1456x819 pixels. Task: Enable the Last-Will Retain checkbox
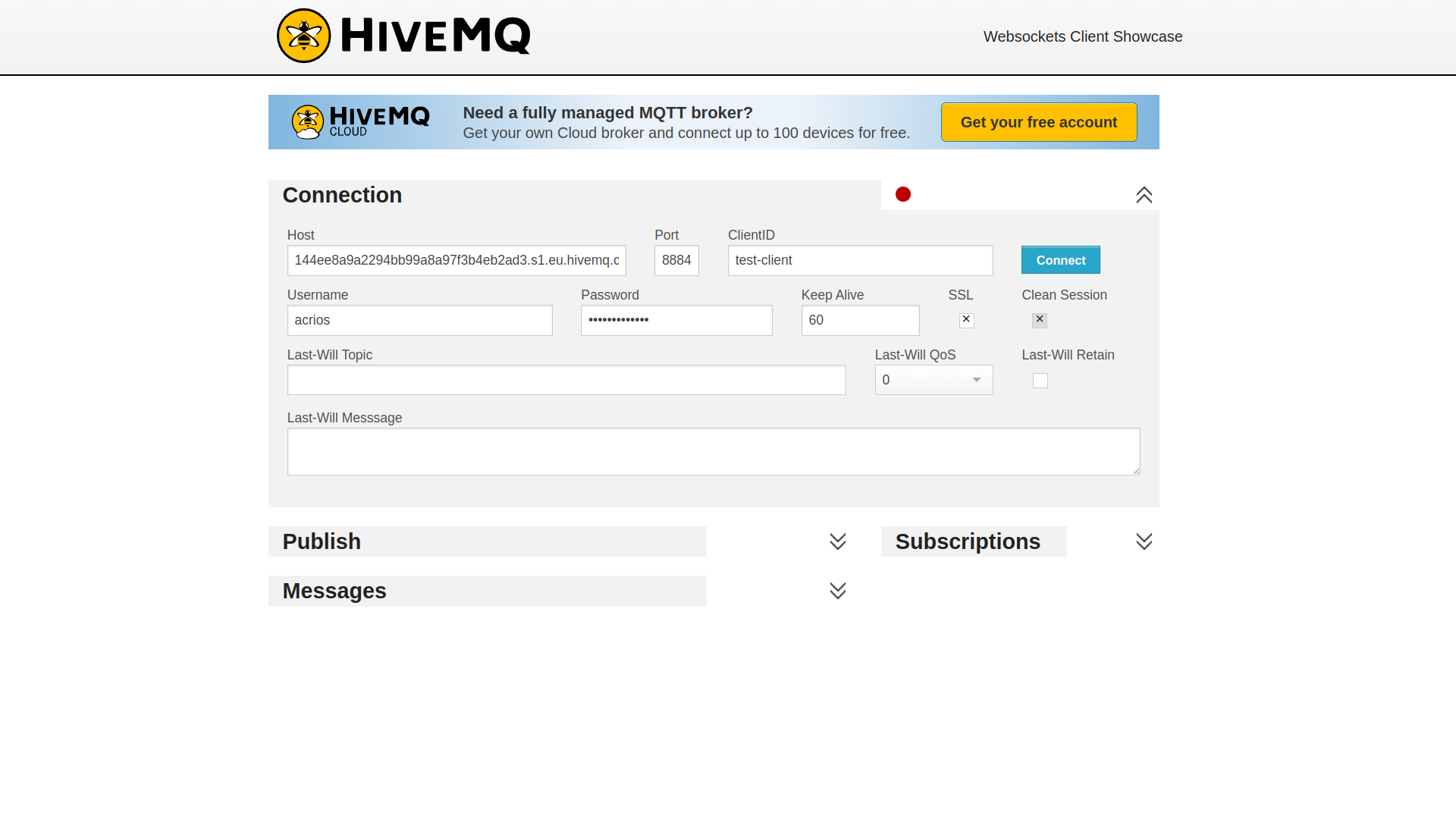(1040, 381)
